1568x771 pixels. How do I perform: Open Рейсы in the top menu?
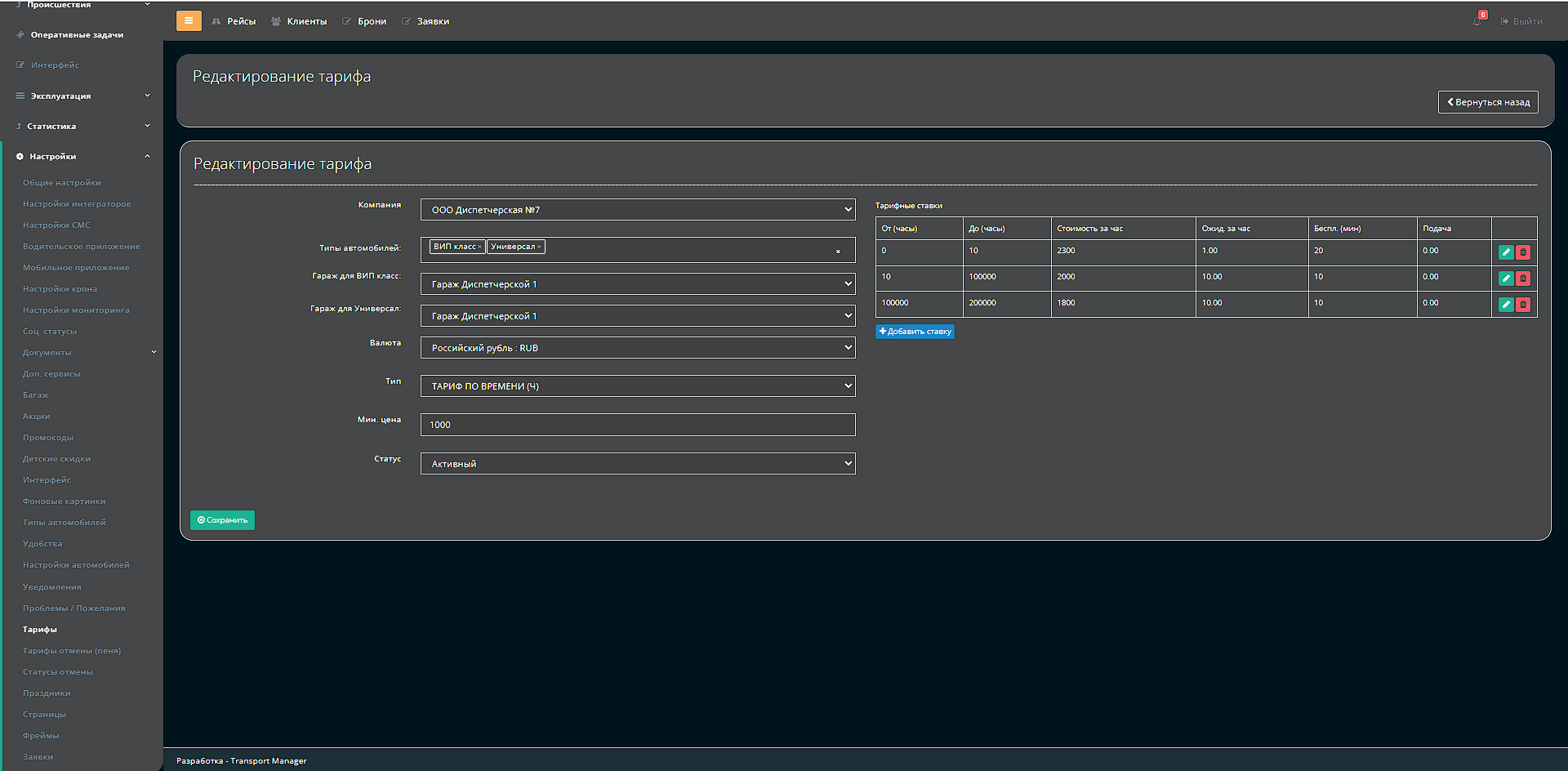point(234,21)
